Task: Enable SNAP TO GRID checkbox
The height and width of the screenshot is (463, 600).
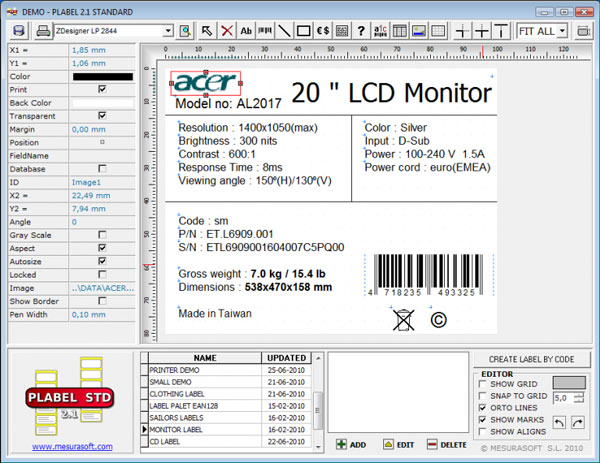Action: pos(484,396)
